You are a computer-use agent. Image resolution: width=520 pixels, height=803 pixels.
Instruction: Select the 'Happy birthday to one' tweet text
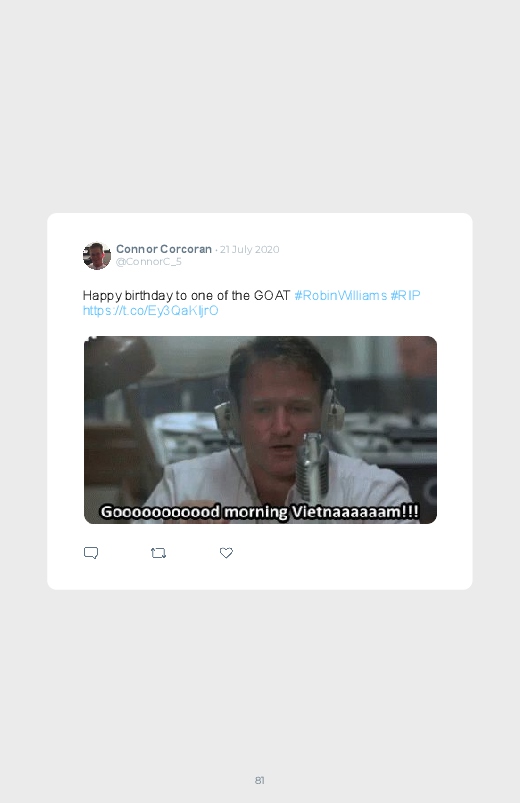pyautogui.click(x=152, y=295)
